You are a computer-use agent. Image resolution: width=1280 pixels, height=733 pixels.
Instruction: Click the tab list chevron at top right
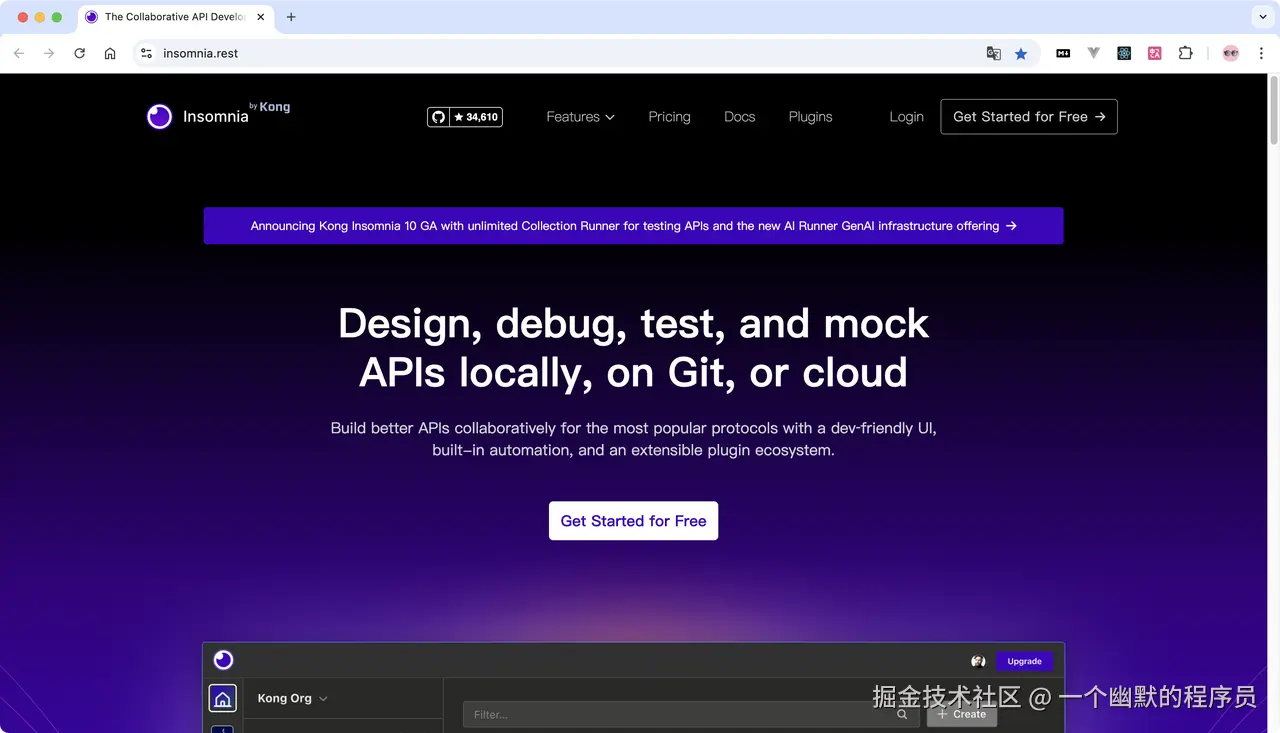[x=1262, y=16]
